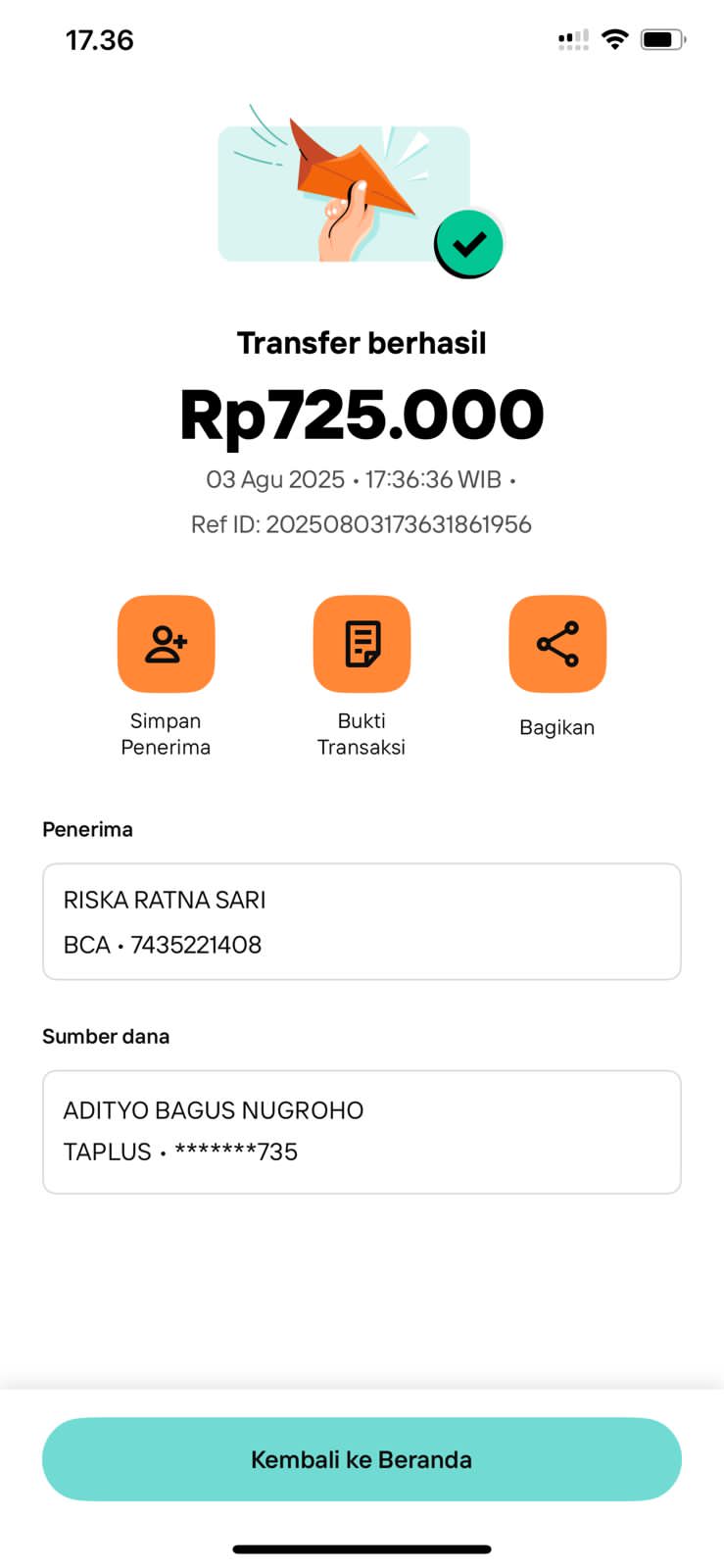Tap the green success checkmark badge
The image size is (724, 1568).
pos(468,244)
